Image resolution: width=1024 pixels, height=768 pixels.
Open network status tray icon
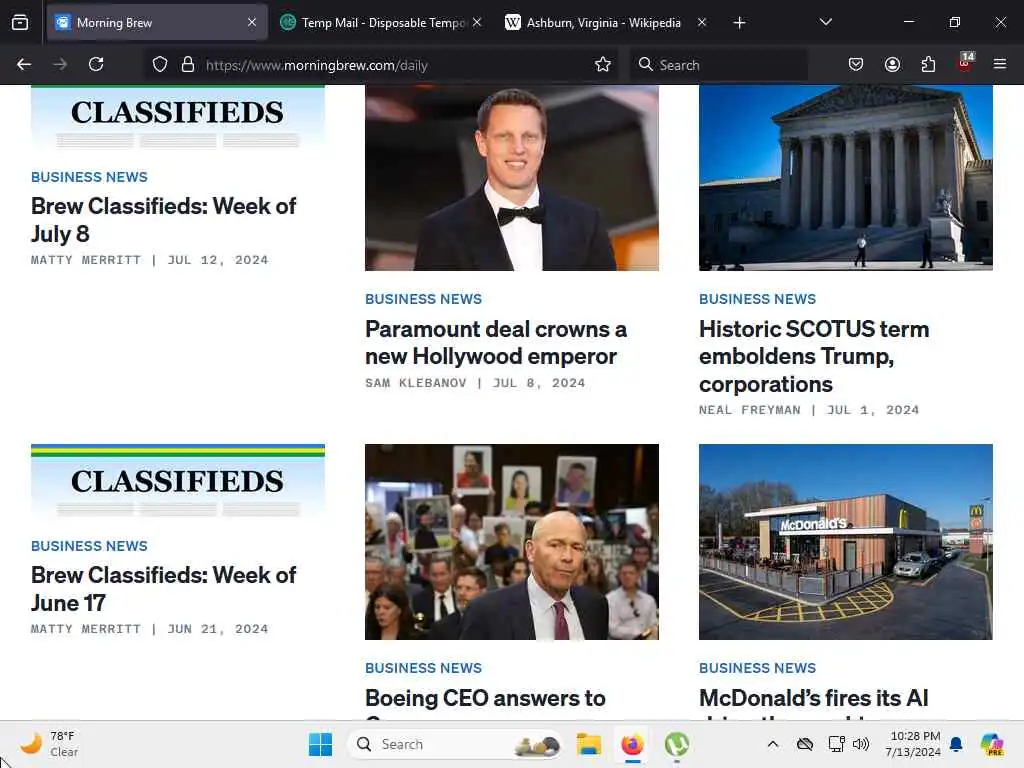836,744
